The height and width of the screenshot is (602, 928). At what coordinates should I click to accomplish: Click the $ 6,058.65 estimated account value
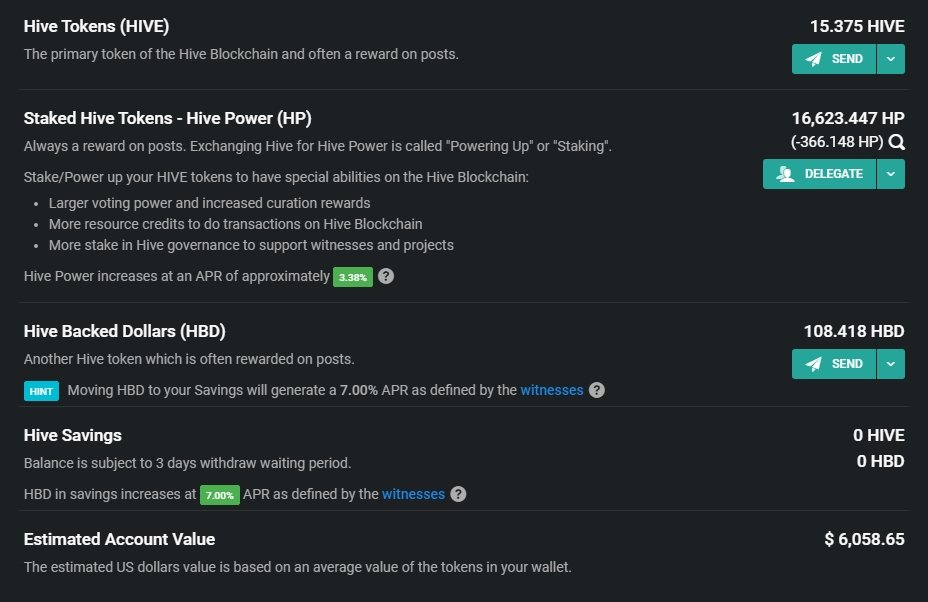(x=864, y=539)
